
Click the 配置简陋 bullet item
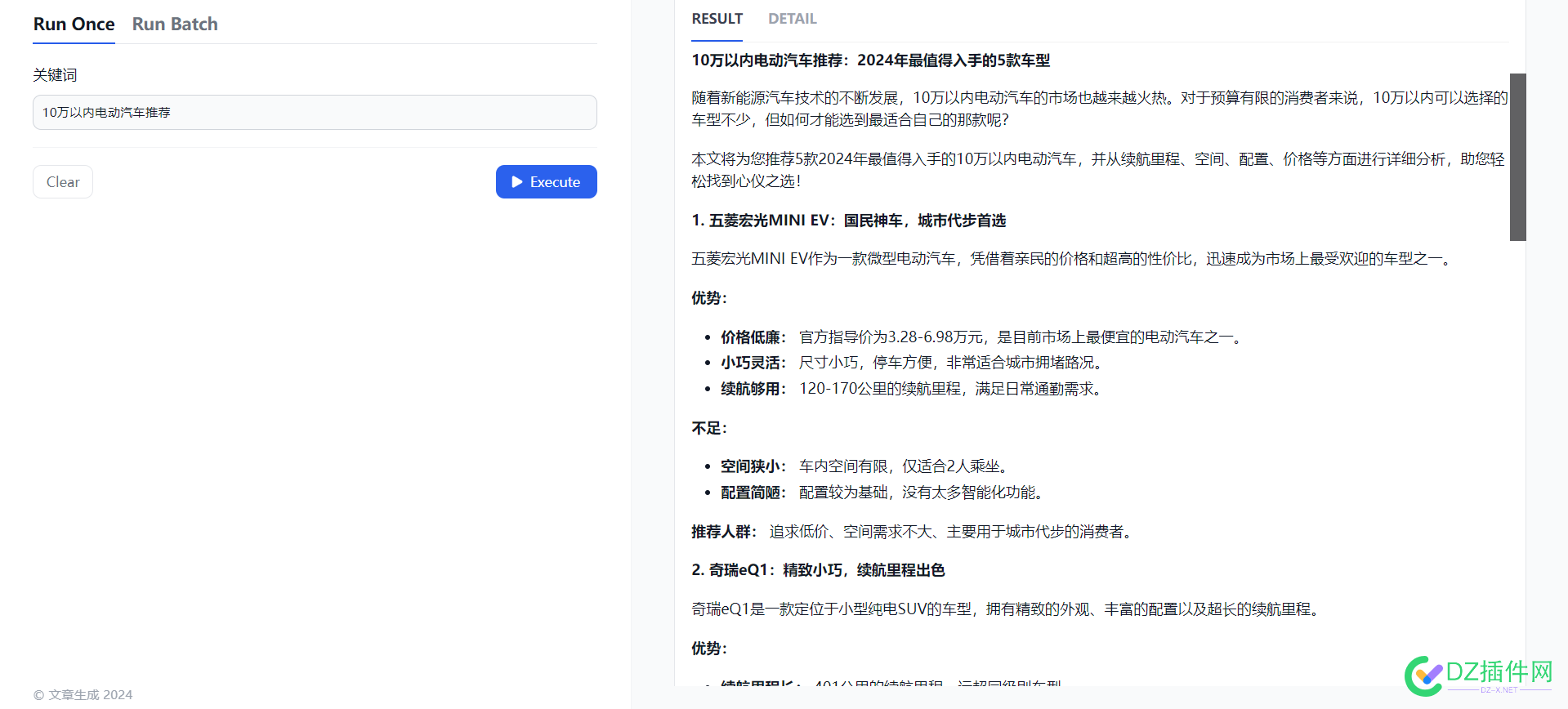pos(884,493)
